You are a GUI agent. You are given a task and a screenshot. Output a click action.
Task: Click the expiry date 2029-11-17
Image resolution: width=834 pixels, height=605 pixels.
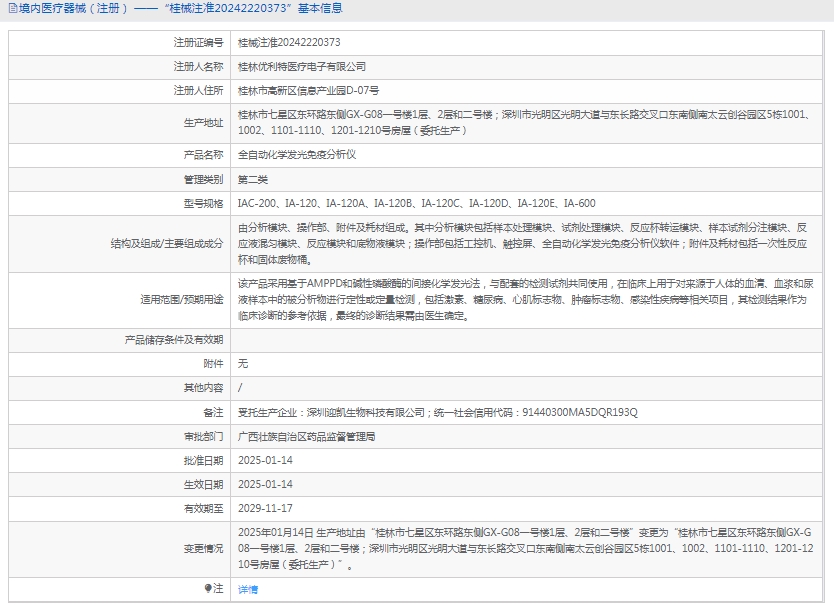pos(265,508)
